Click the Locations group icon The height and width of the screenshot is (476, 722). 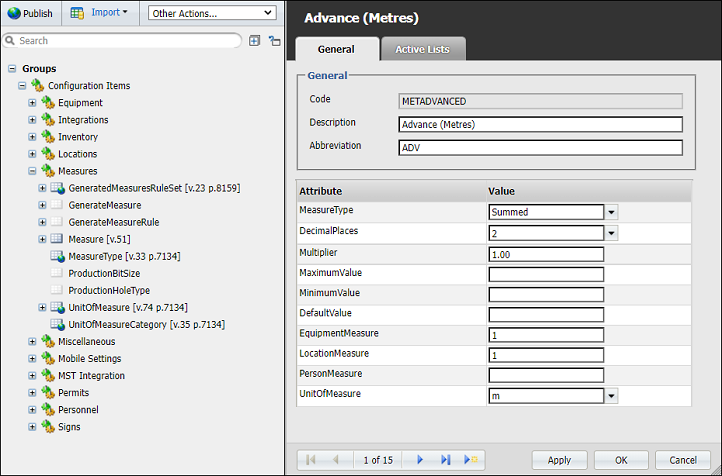pos(48,154)
